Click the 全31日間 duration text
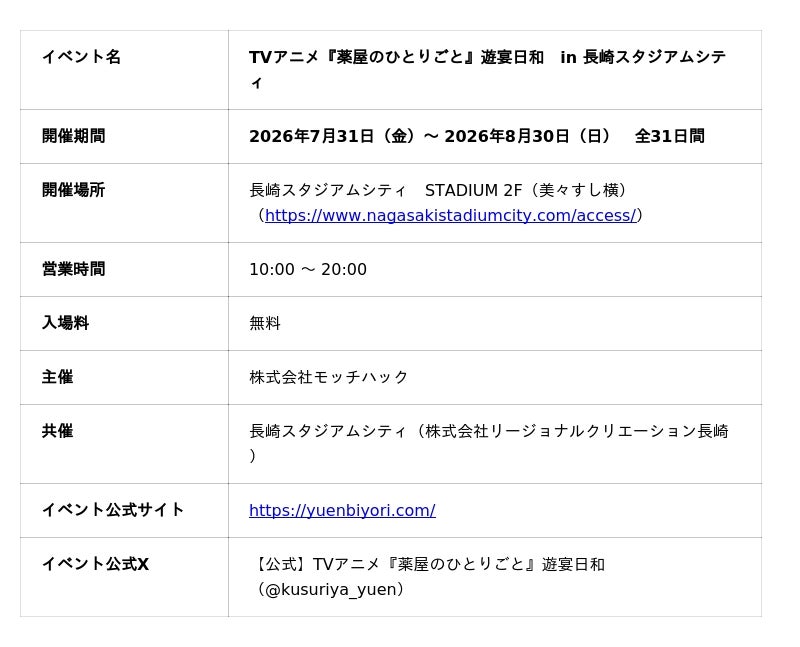This screenshot has height=647, width=800. pyautogui.click(x=669, y=136)
